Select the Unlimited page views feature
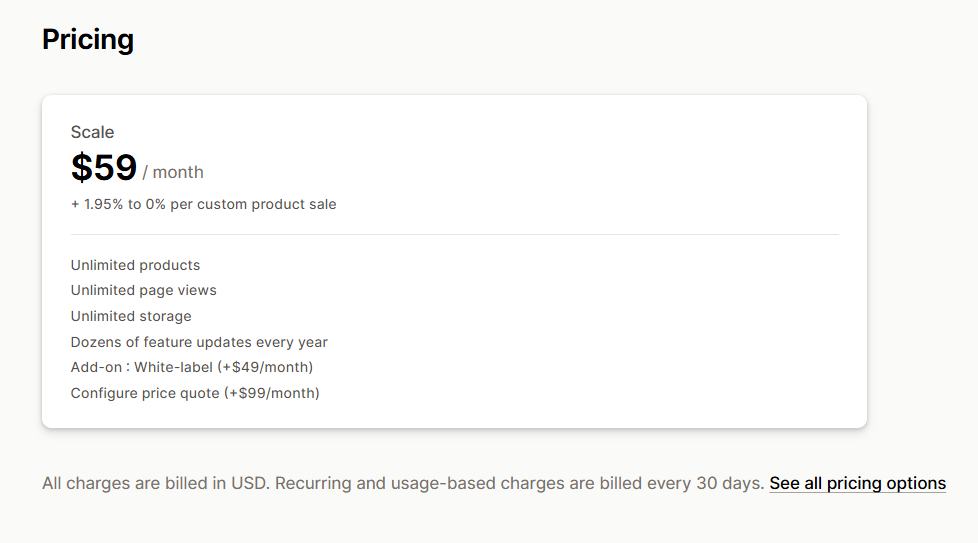Viewport: 978px width, 543px height. tap(143, 290)
